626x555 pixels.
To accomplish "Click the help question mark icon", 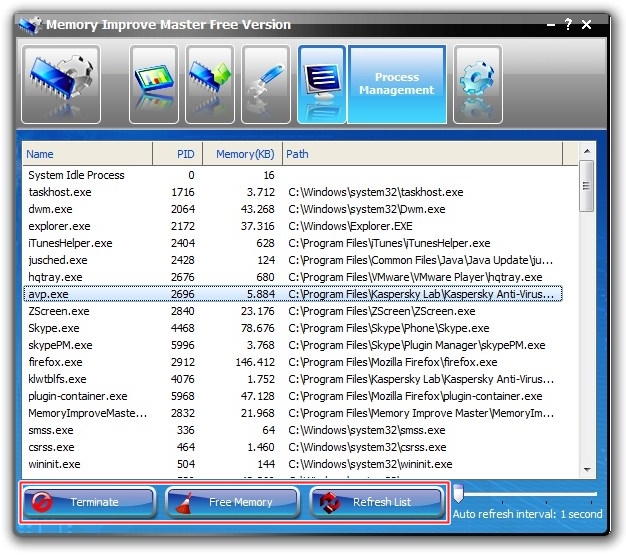I will point(568,25).
